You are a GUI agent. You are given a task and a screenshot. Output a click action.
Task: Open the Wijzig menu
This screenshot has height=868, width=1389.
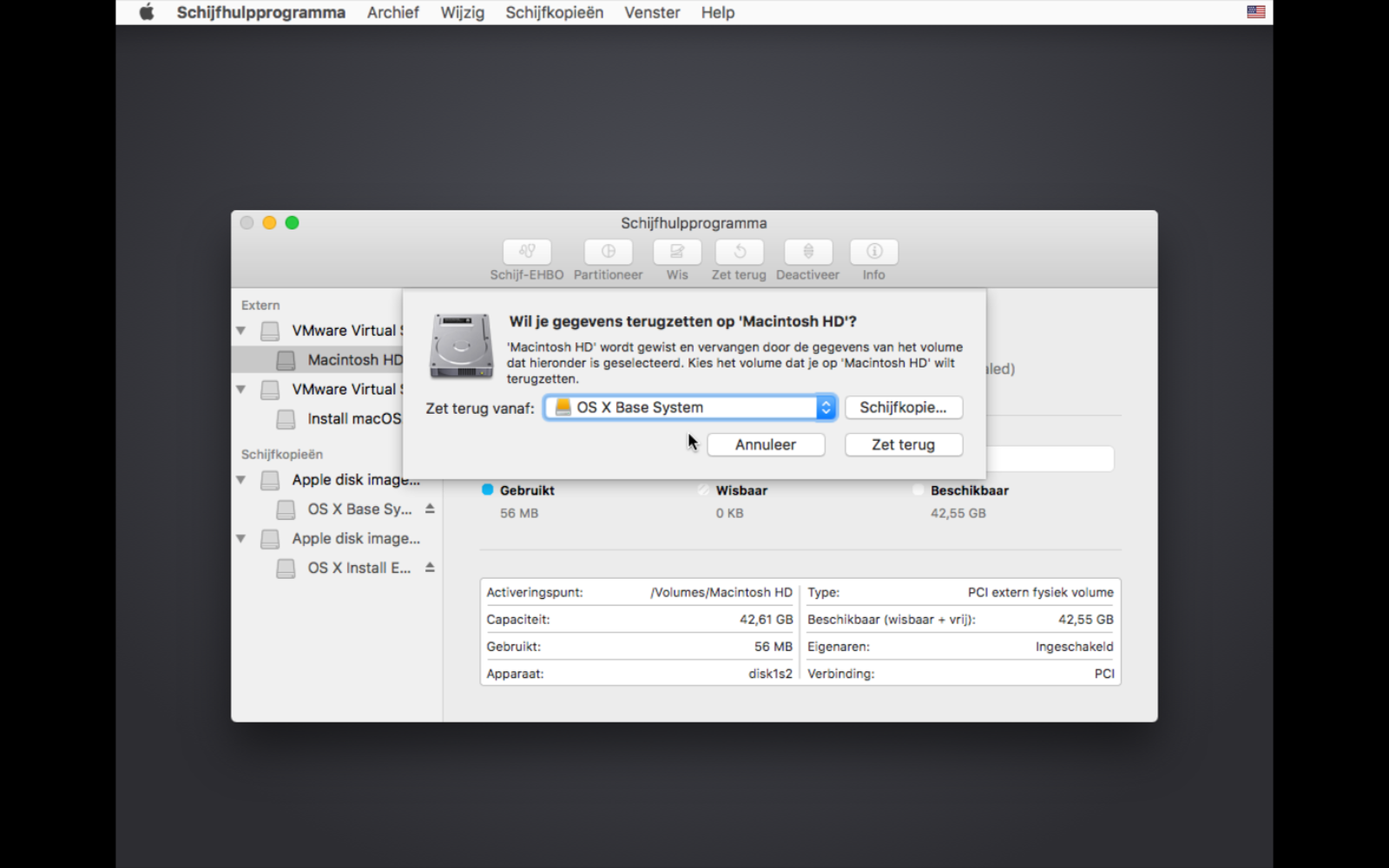pos(462,12)
